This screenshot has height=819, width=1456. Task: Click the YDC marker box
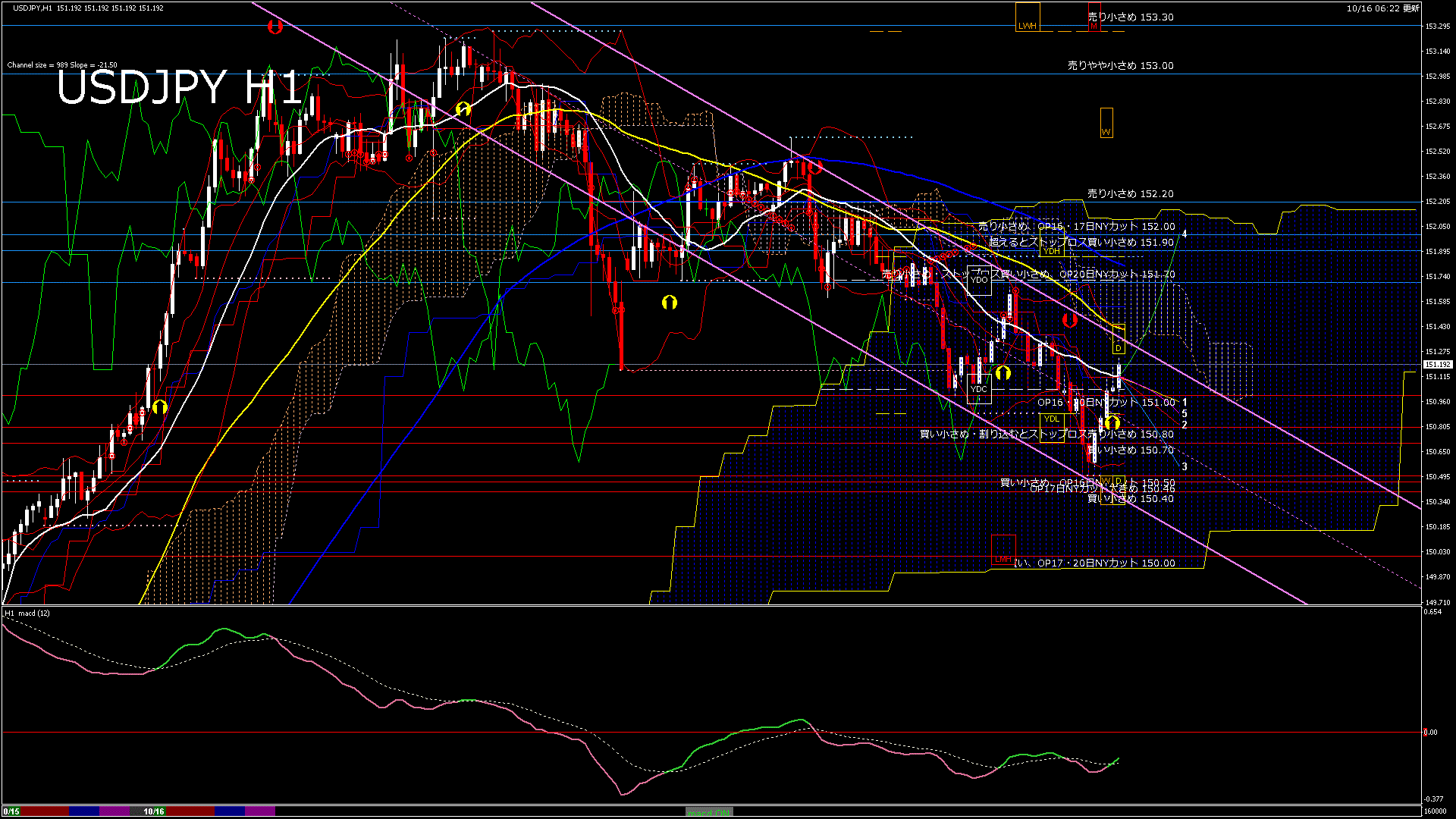point(979,389)
